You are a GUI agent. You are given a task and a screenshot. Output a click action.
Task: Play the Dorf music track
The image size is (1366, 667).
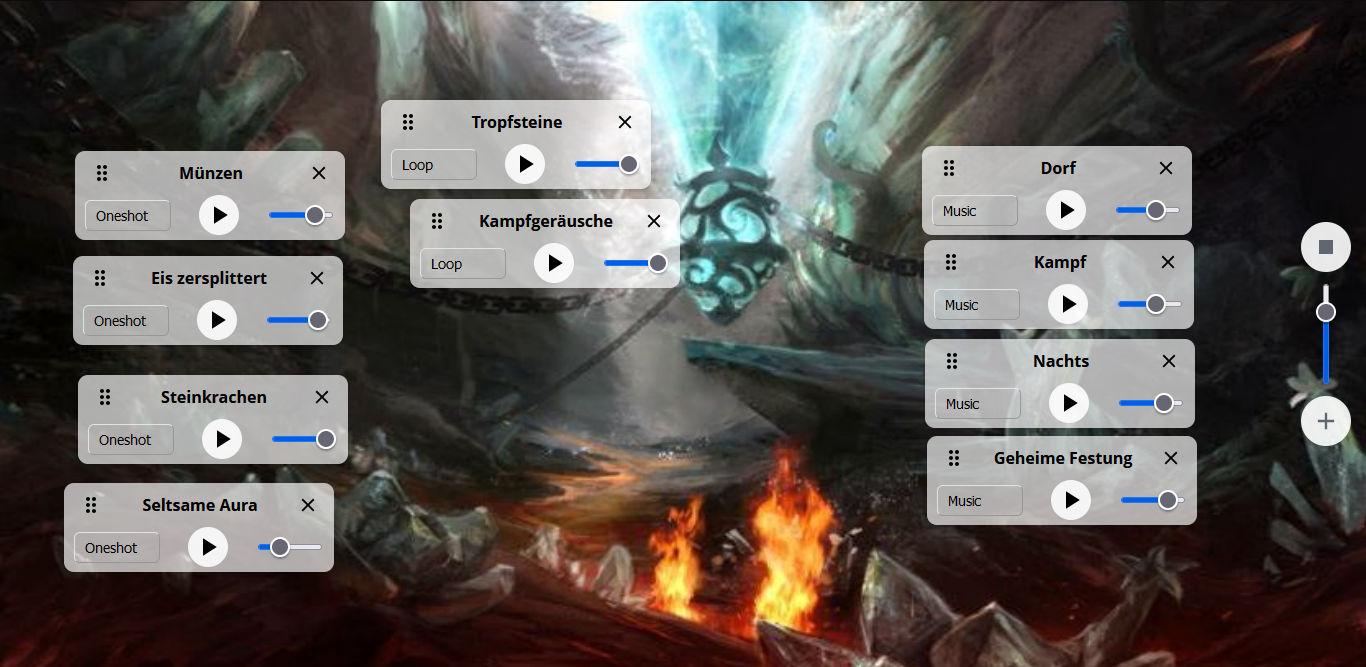pyautogui.click(x=1066, y=210)
